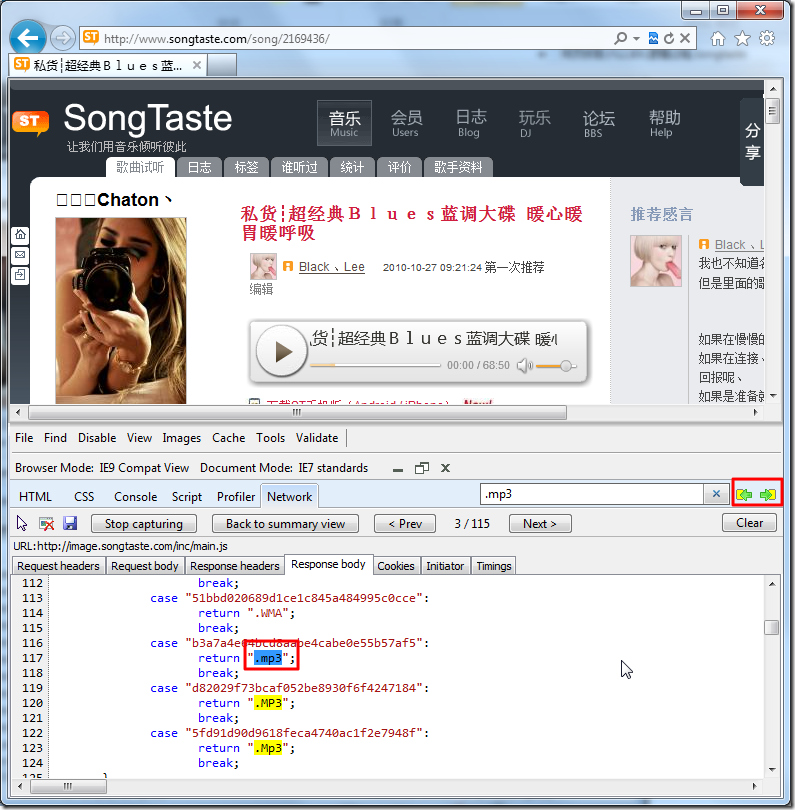Open the Black、Lee user link
Screen dimensions: 795x810
pyautogui.click(x=332, y=267)
